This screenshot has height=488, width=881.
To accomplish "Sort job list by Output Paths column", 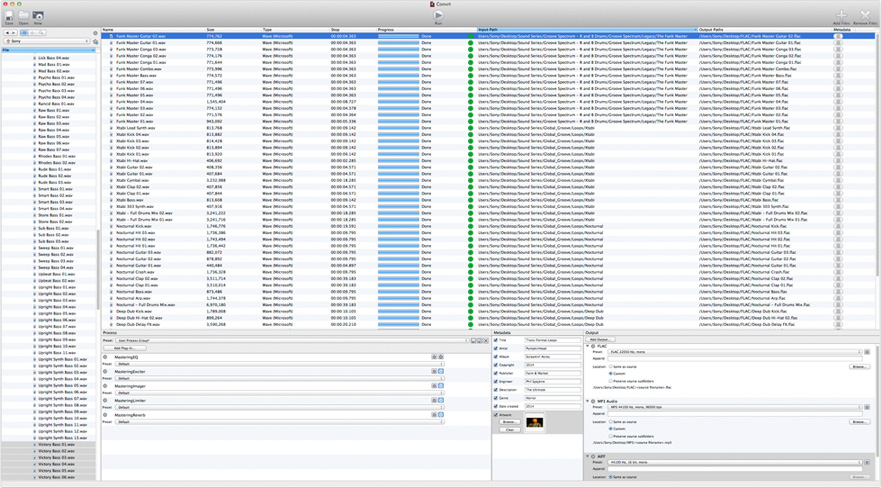I will (x=765, y=29).
